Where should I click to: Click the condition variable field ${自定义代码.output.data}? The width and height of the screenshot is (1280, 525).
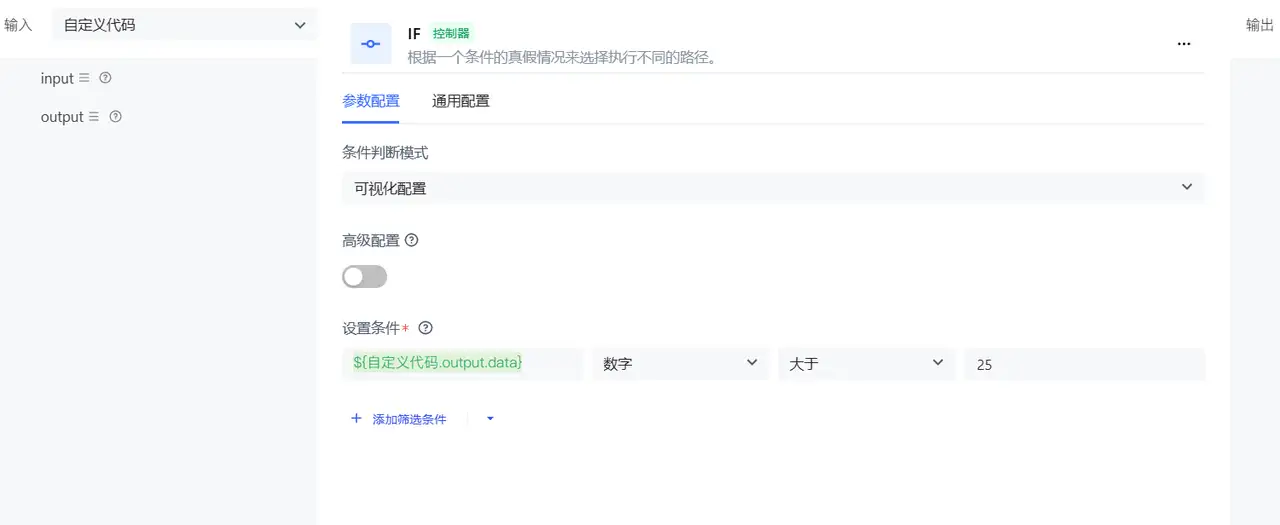click(462, 364)
